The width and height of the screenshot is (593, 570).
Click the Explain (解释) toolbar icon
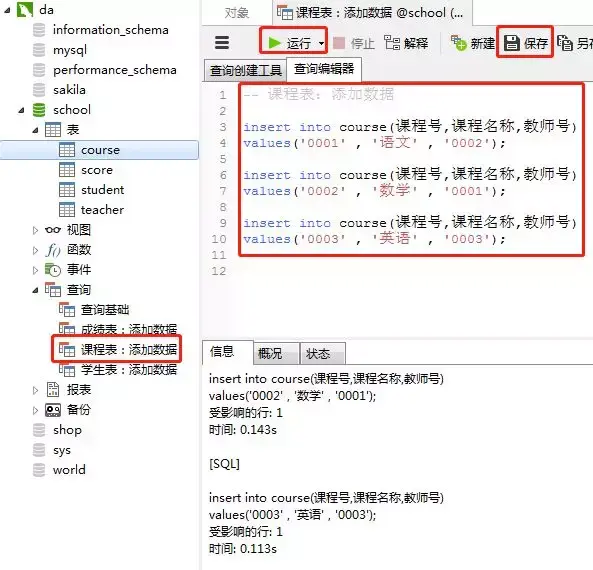tap(392, 42)
